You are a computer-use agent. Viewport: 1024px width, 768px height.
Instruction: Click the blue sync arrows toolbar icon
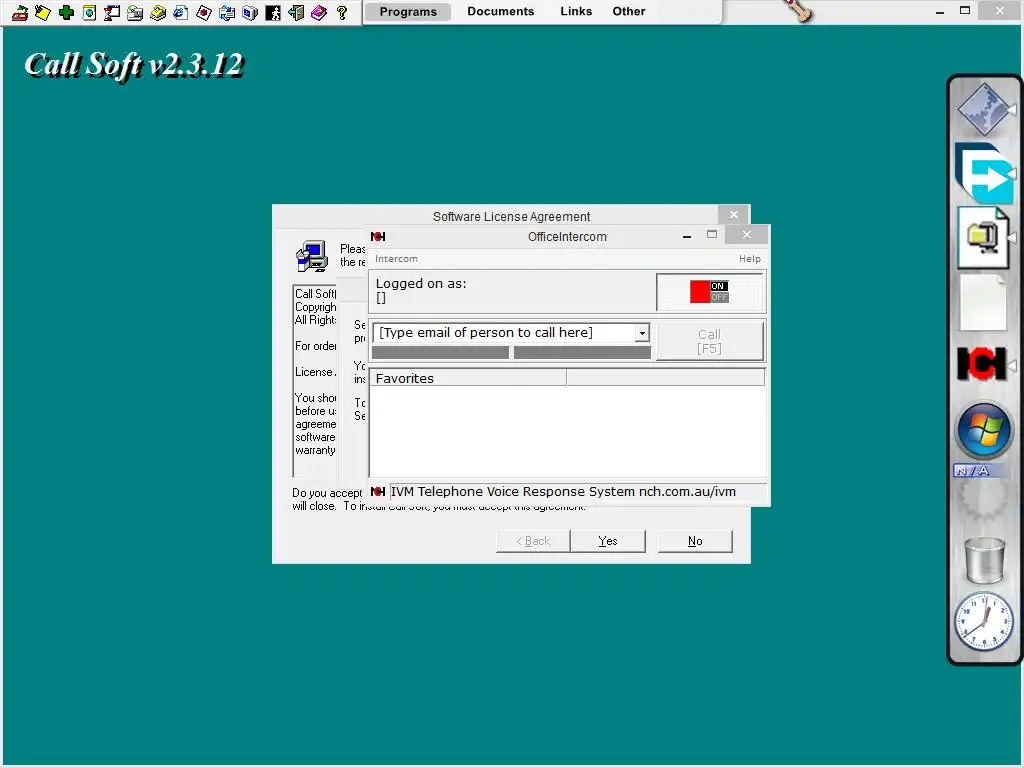click(x=227, y=12)
